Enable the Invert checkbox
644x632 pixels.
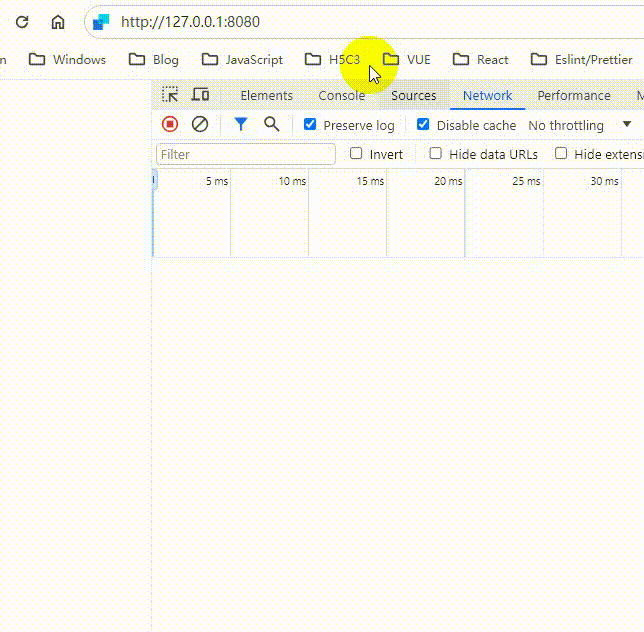(356, 154)
